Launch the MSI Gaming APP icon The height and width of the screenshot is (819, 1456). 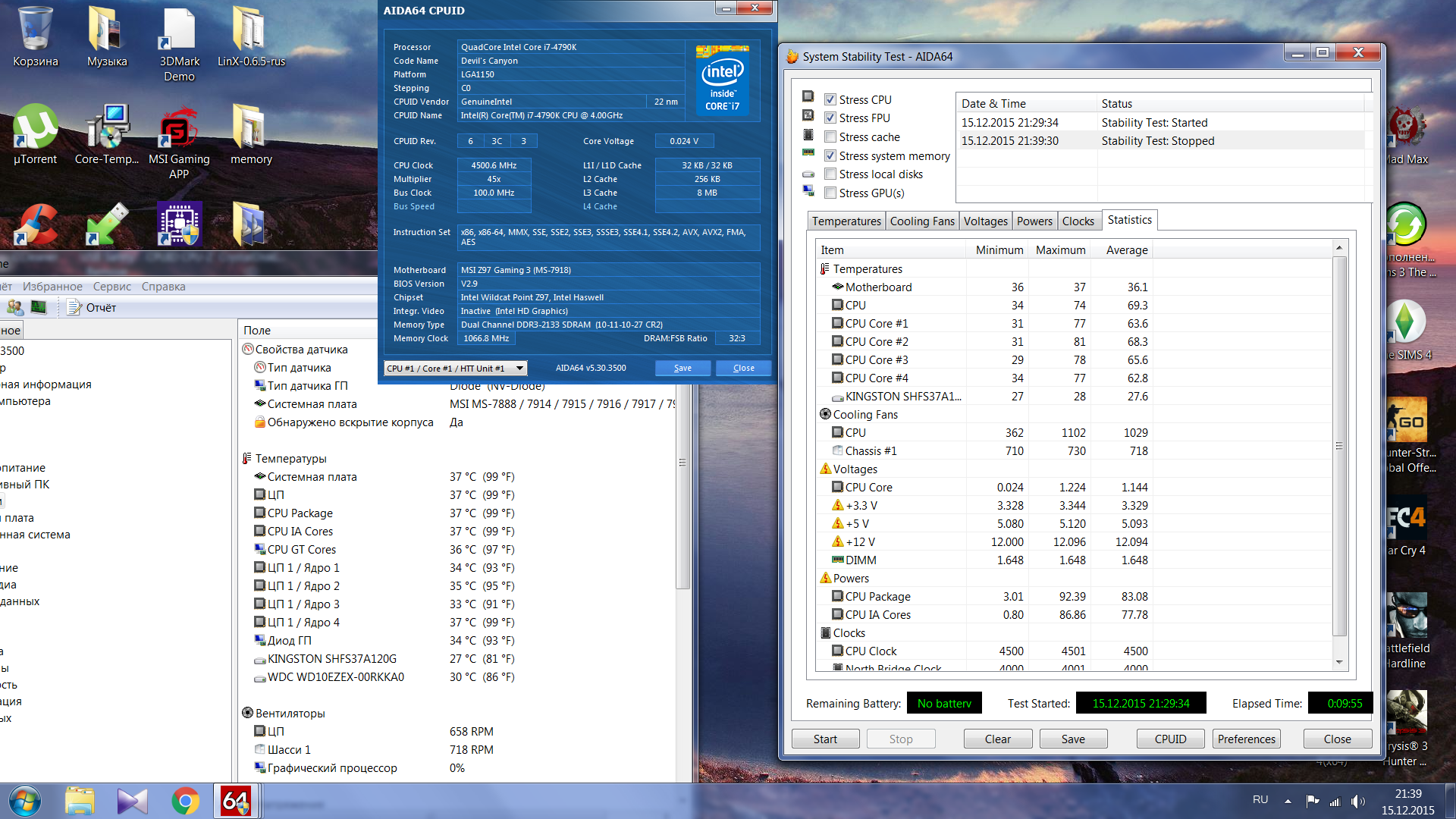click(179, 133)
